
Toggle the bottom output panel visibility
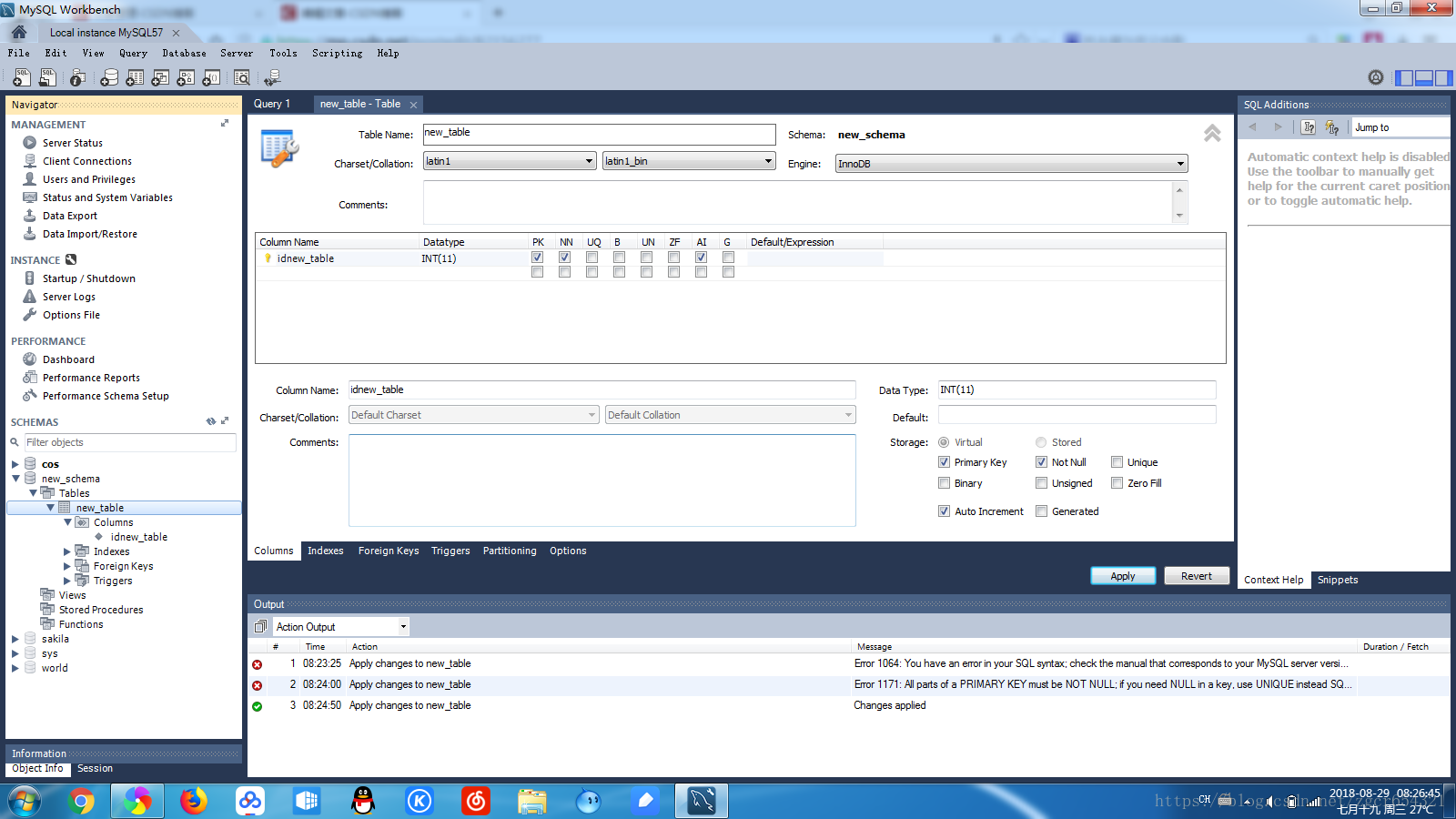[x=1424, y=78]
